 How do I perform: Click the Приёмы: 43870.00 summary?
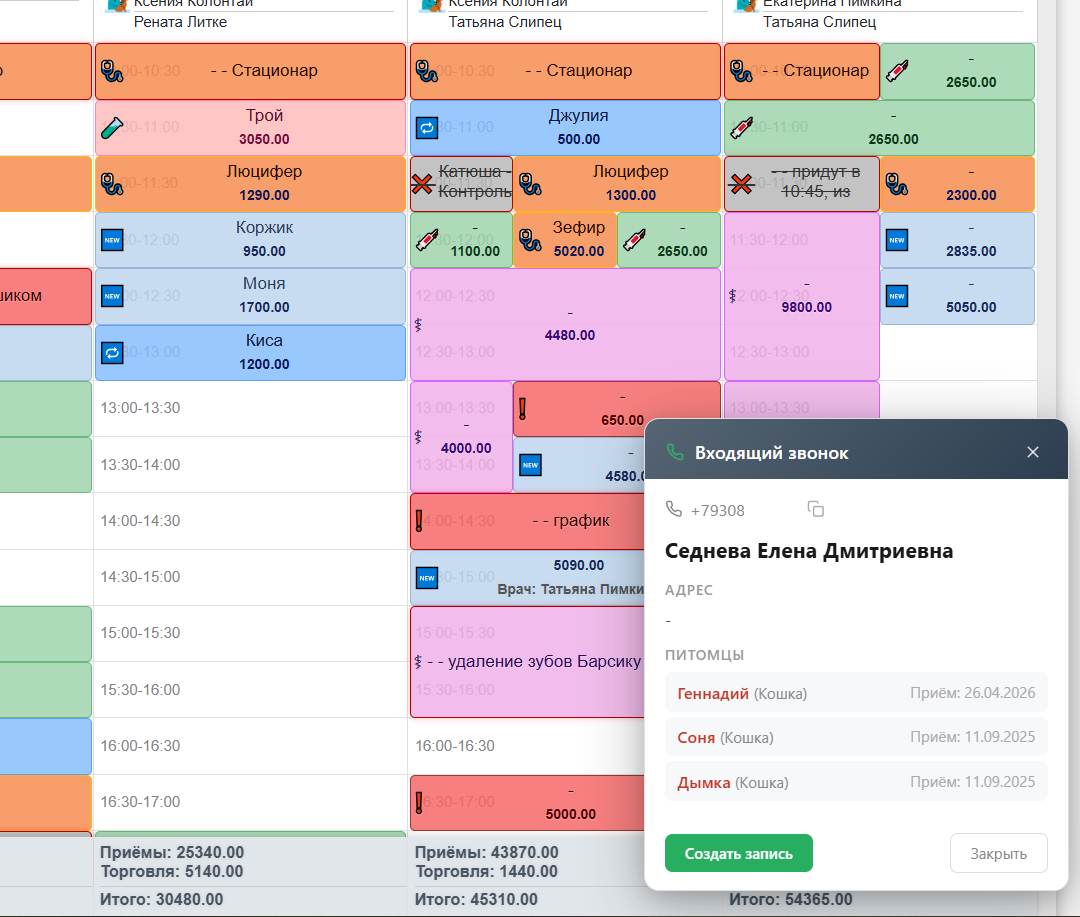click(x=486, y=852)
